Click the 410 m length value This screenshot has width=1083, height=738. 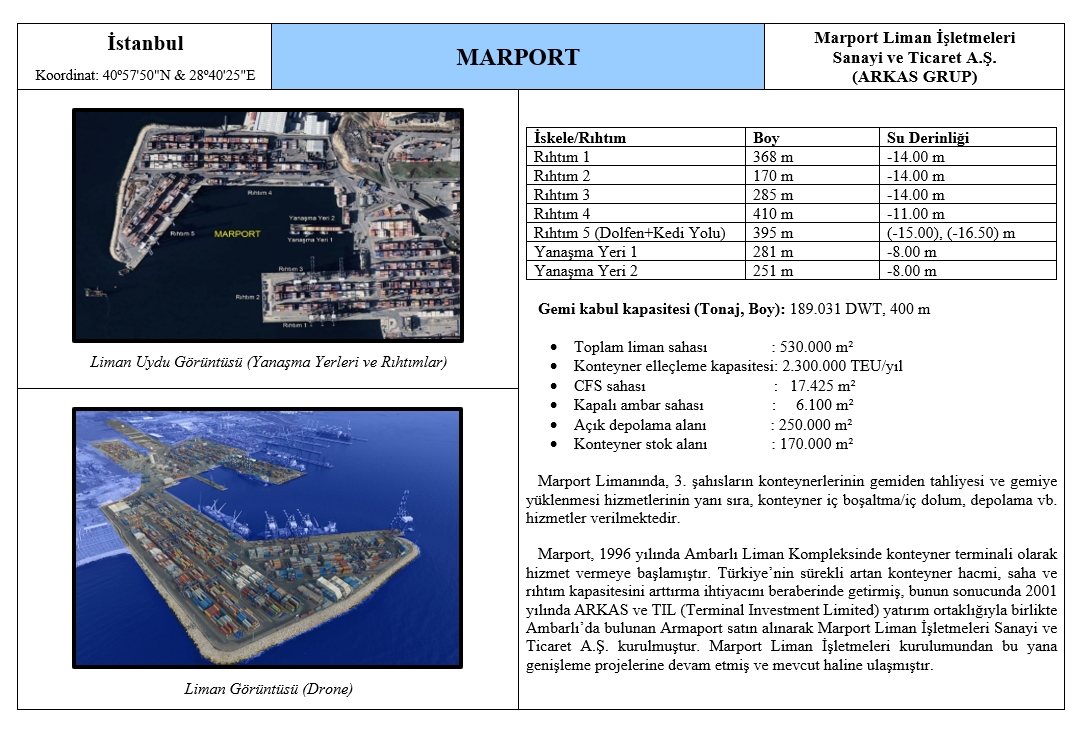point(773,214)
